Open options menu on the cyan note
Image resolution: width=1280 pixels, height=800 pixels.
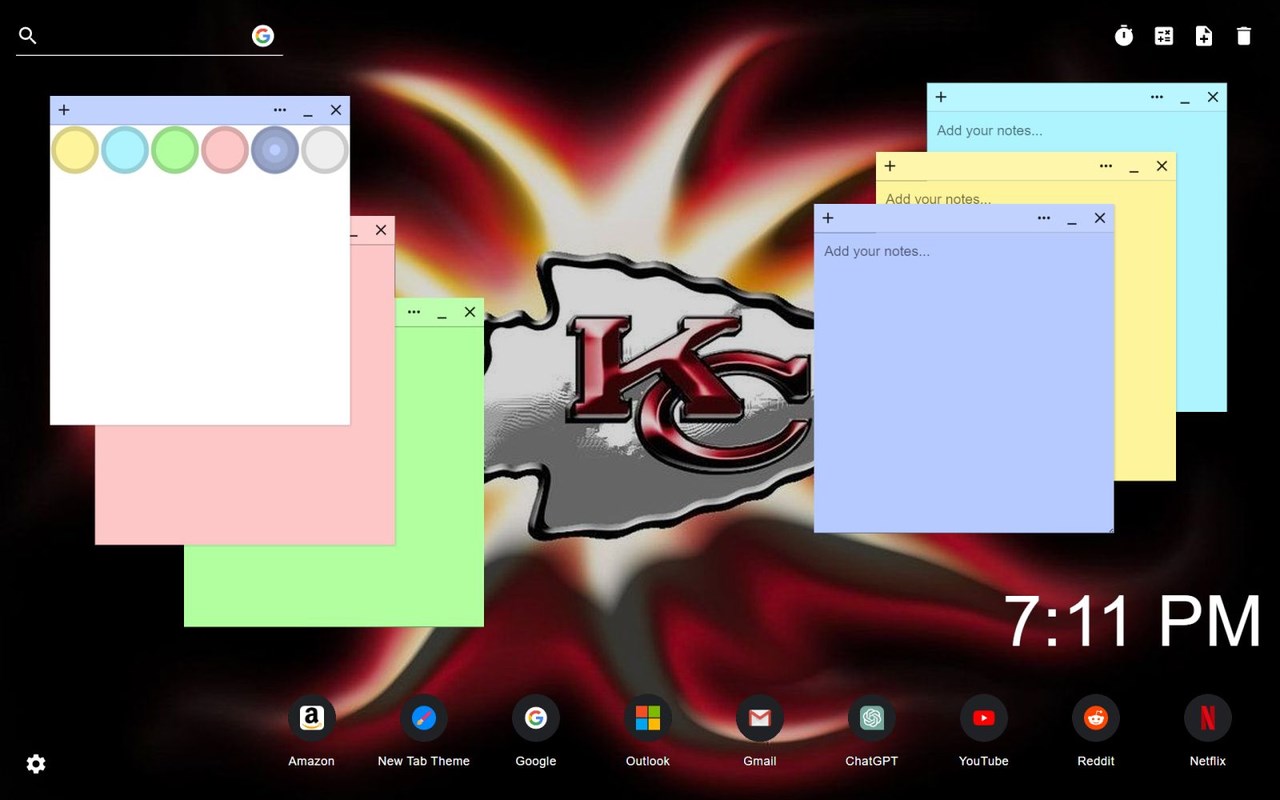coord(1157,97)
